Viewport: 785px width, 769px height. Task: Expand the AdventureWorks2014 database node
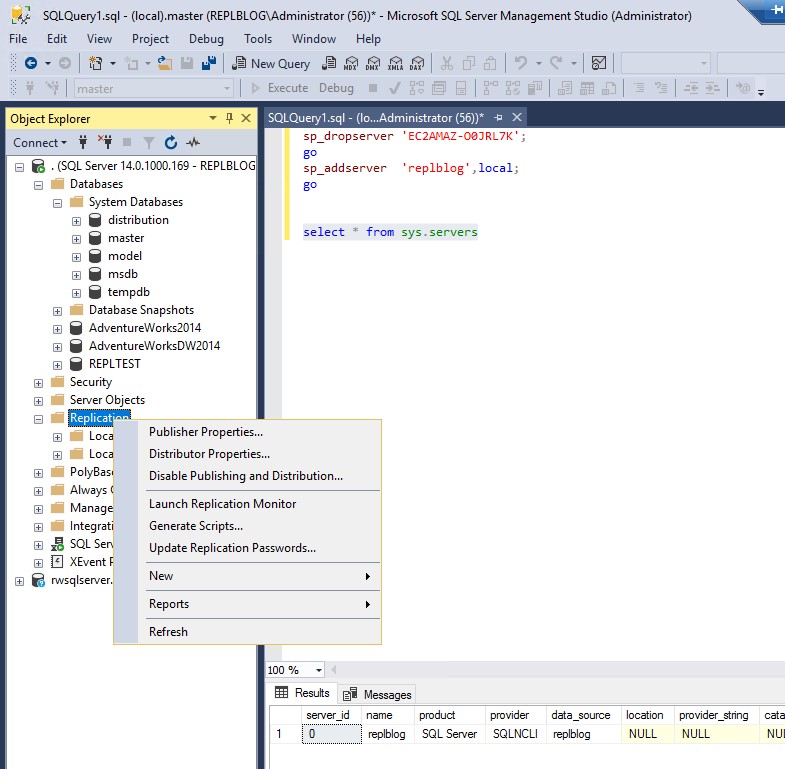pyautogui.click(x=57, y=329)
